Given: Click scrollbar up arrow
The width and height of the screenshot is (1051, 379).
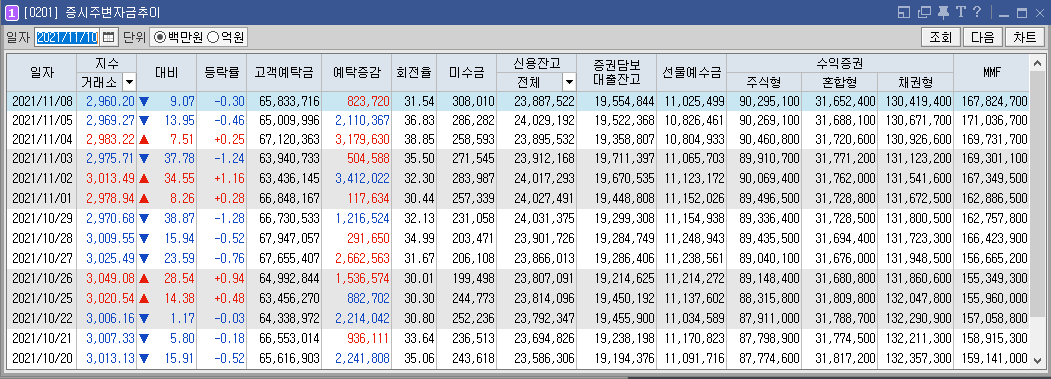Looking at the screenshot, I should (1038, 63).
